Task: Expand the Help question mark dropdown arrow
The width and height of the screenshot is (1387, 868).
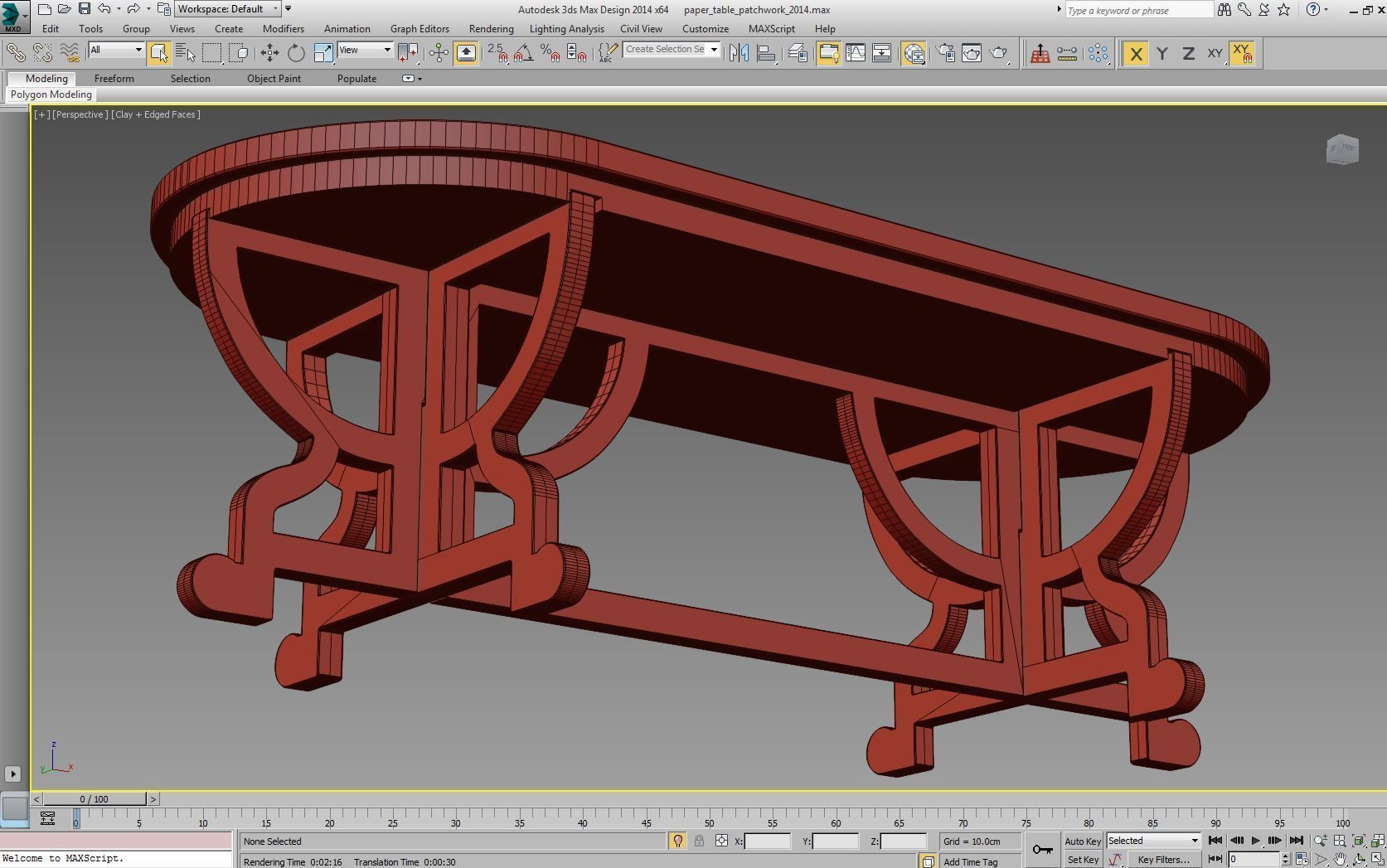Action: [1326, 9]
